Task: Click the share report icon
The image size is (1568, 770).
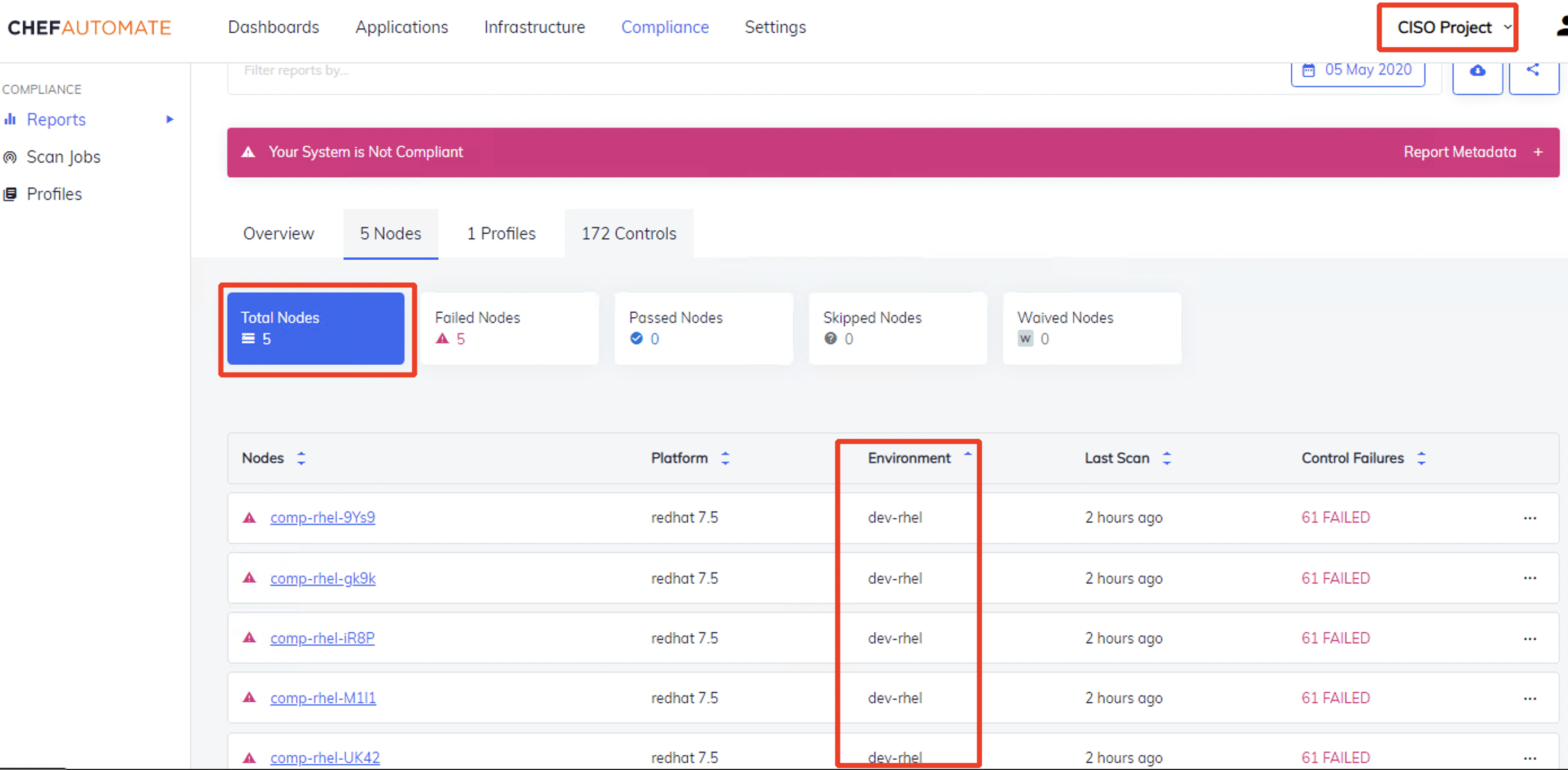Action: pos(1532,71)
